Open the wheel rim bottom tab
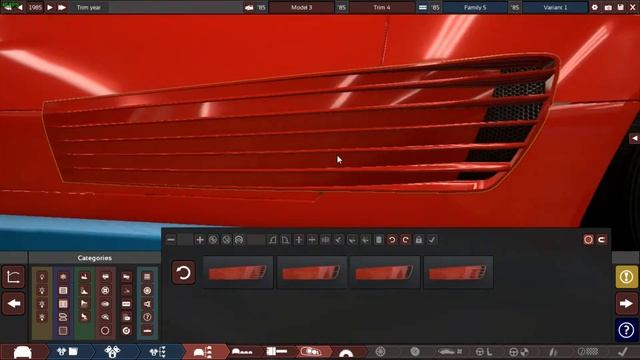640x360 pixels. point(380,351)
